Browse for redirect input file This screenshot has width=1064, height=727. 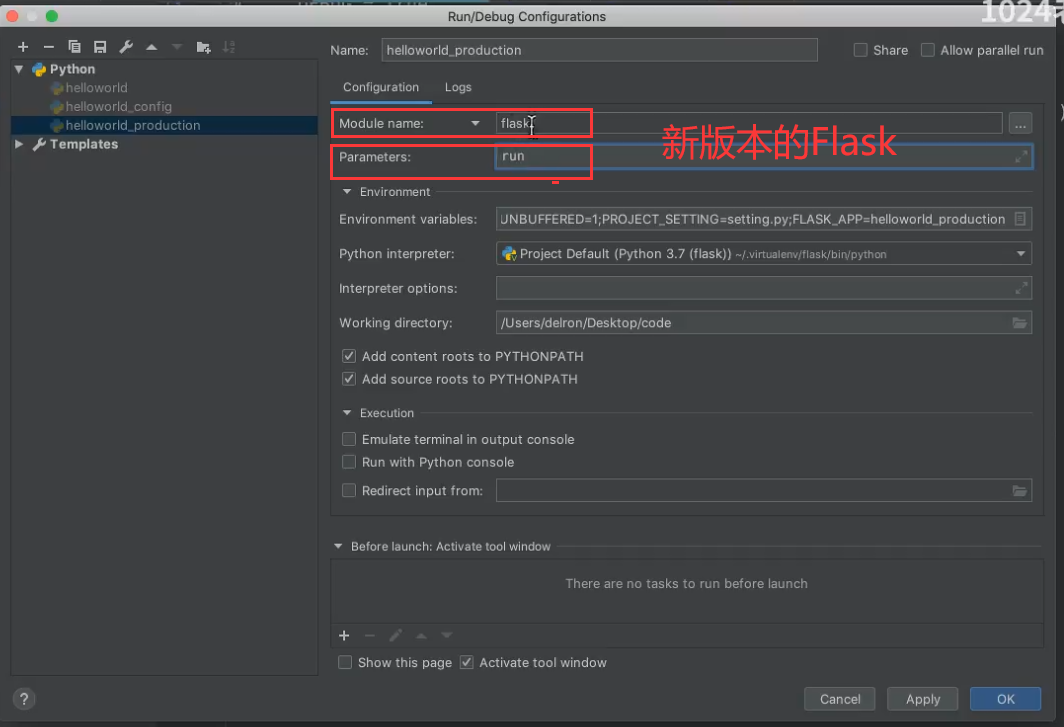point(1019,491)
